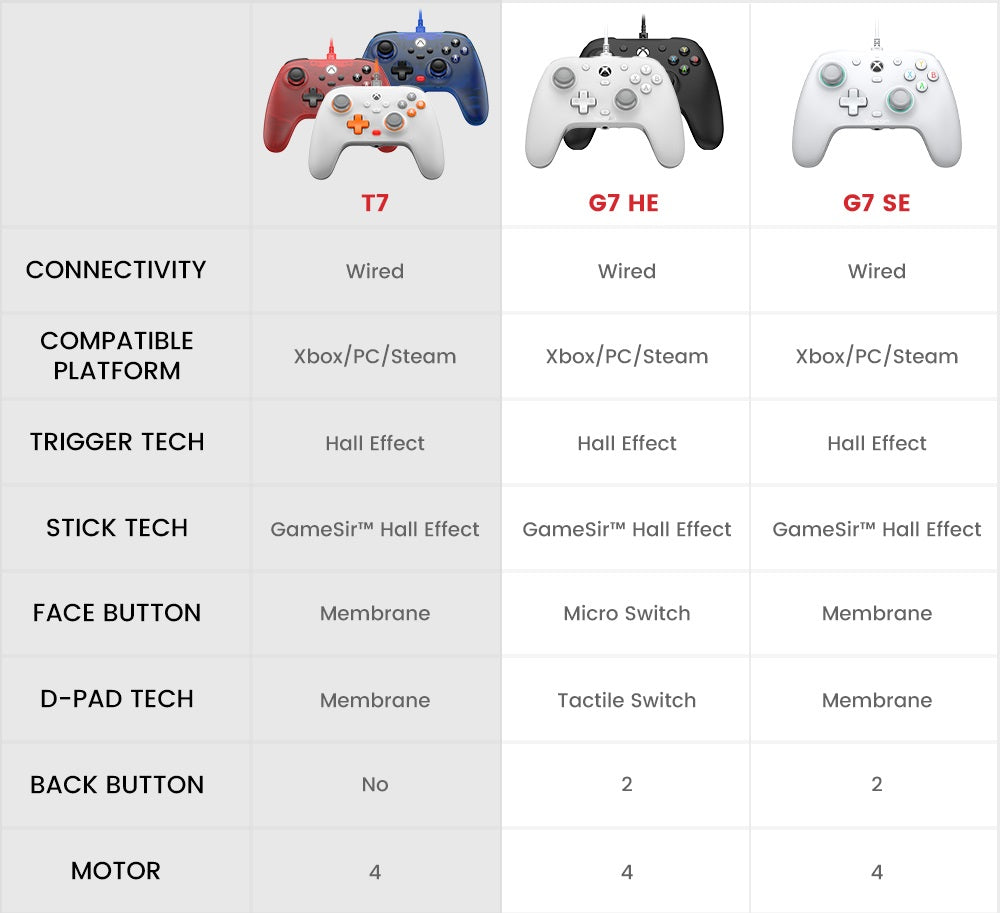
Task: Click the Xbox logo on G7 SE controller
Action: point(877,67)
